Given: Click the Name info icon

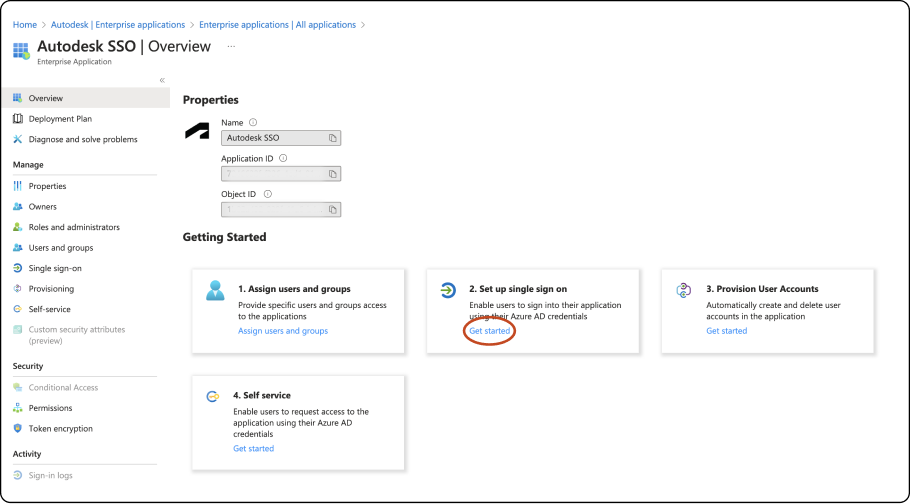Looking at the screenshot, I should click(253, 122).
